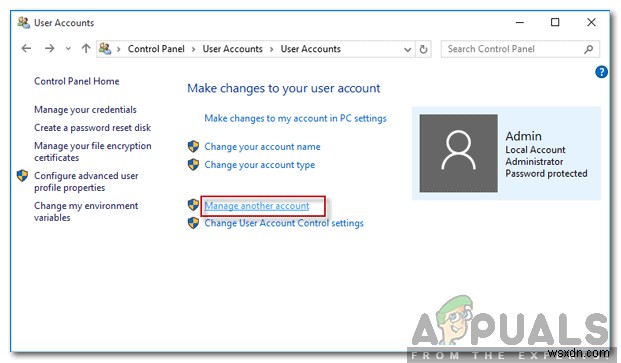Image resolution: width=621 pixels, height=363 pixels.
Task: Click the User Accounts title bar icon
Action: pos(24,23)
